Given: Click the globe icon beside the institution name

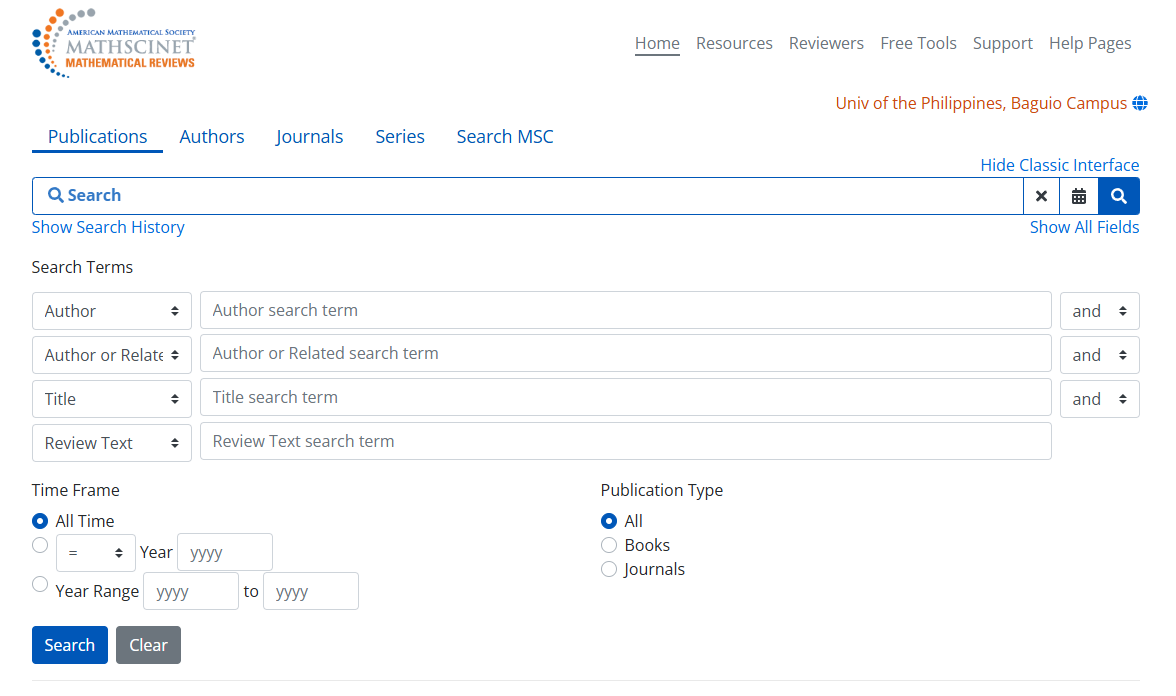Looking at the screenshot, I should tap(1140, 104).
